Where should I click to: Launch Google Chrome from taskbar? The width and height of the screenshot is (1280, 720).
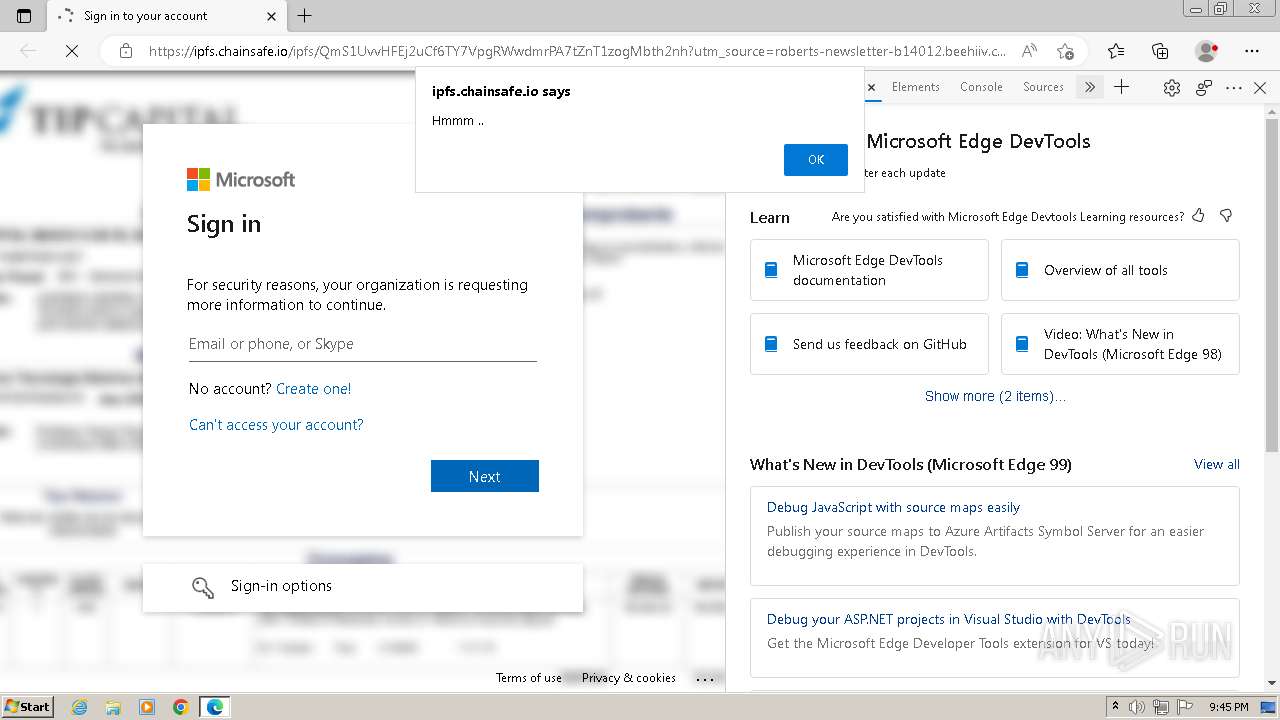[181, 707]
